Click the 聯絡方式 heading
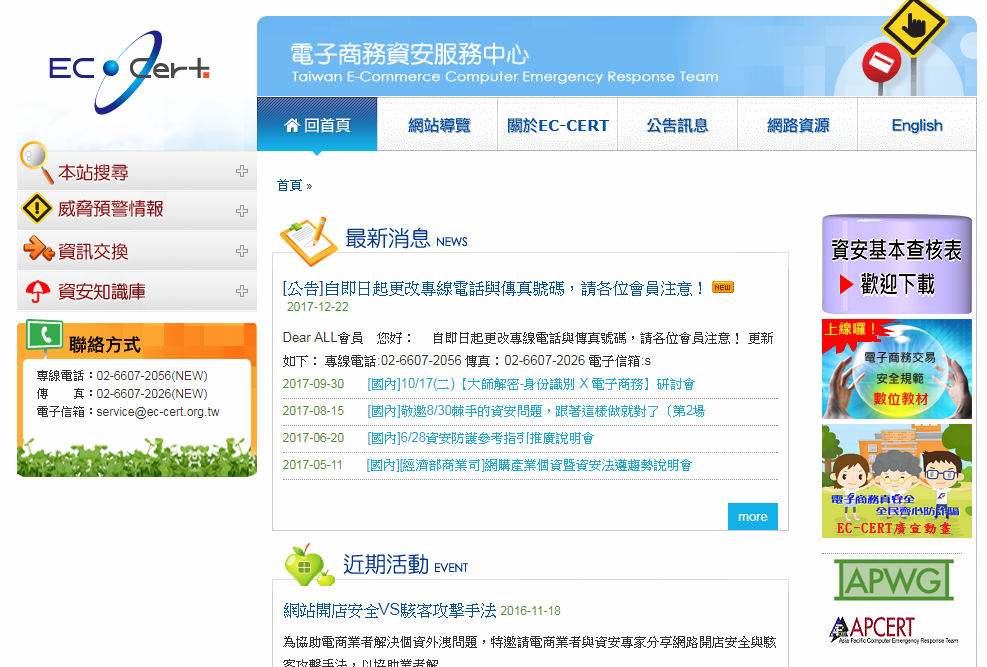 click(x=104, y=345)
